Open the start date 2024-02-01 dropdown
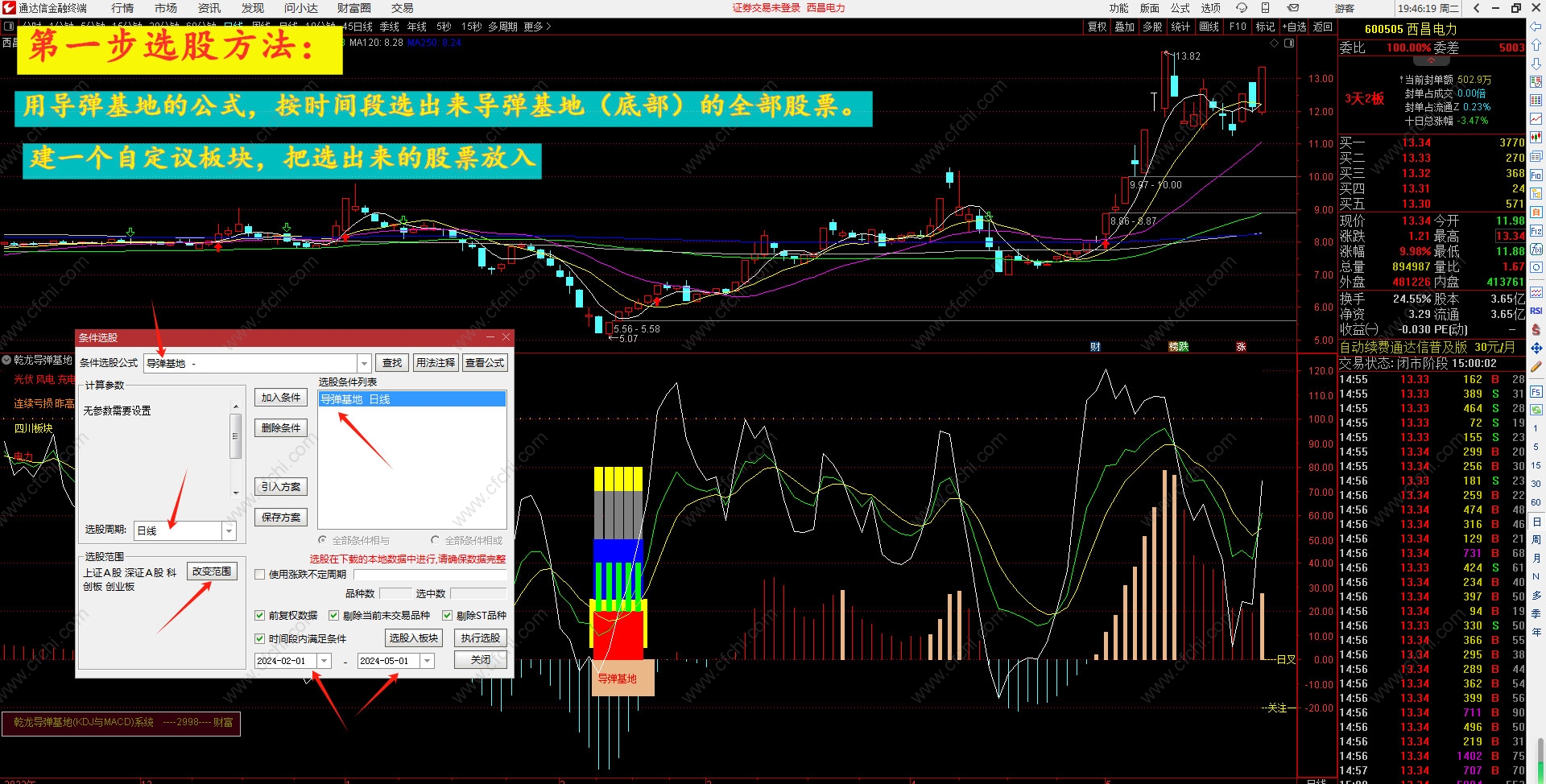 pyautogui.click(x=324, y=661)
